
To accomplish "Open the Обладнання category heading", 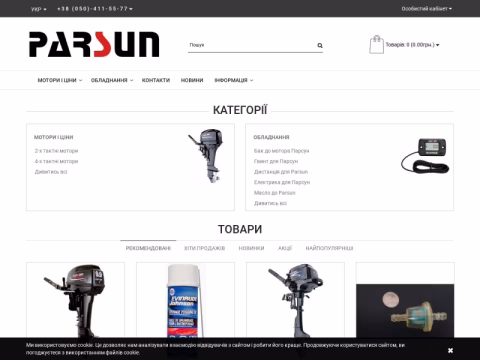I will pyautogui.click(x=271, y=137).
